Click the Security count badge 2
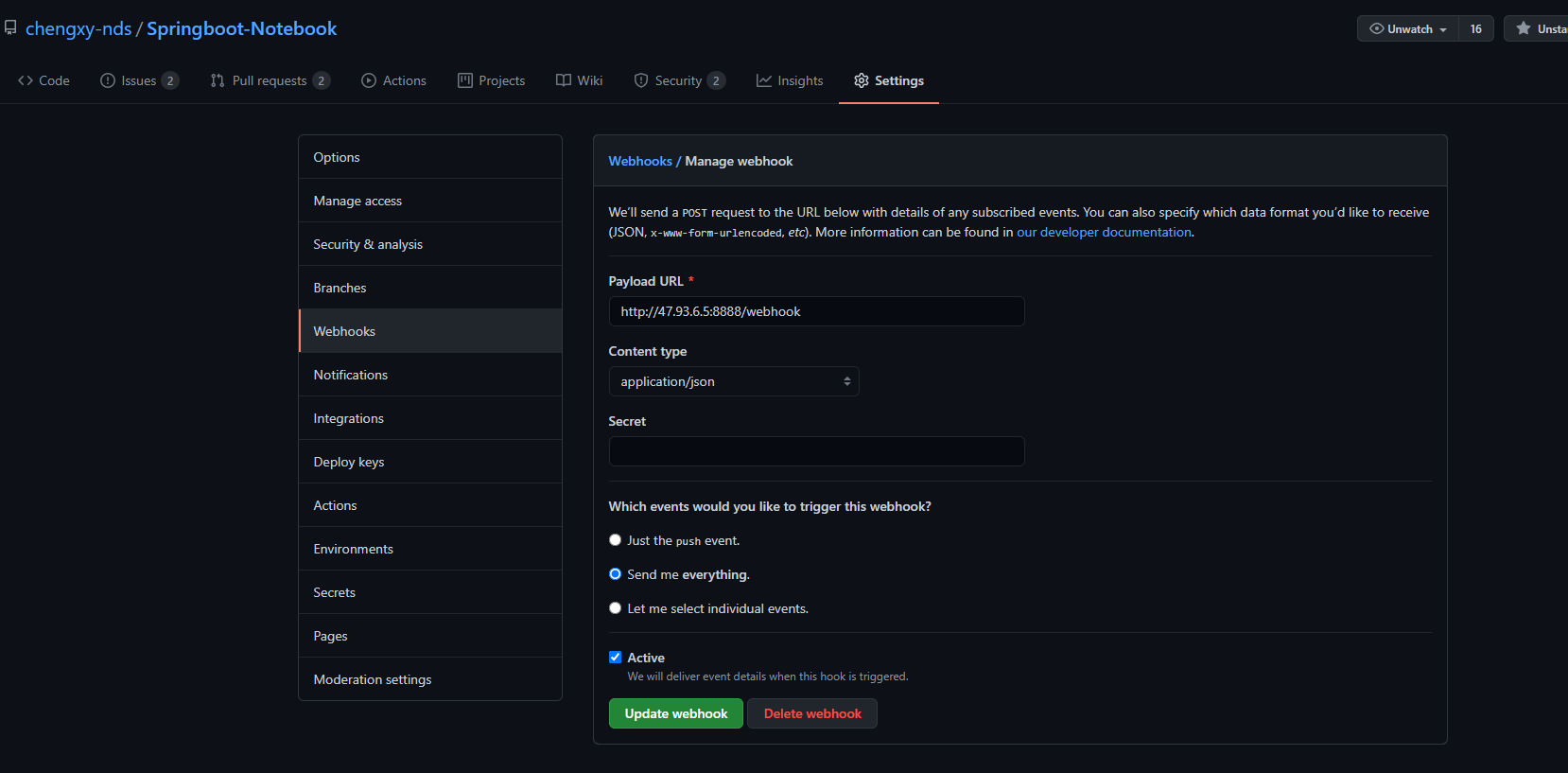The height and width of the screenshot is (773, 1568). click(716, 80)
